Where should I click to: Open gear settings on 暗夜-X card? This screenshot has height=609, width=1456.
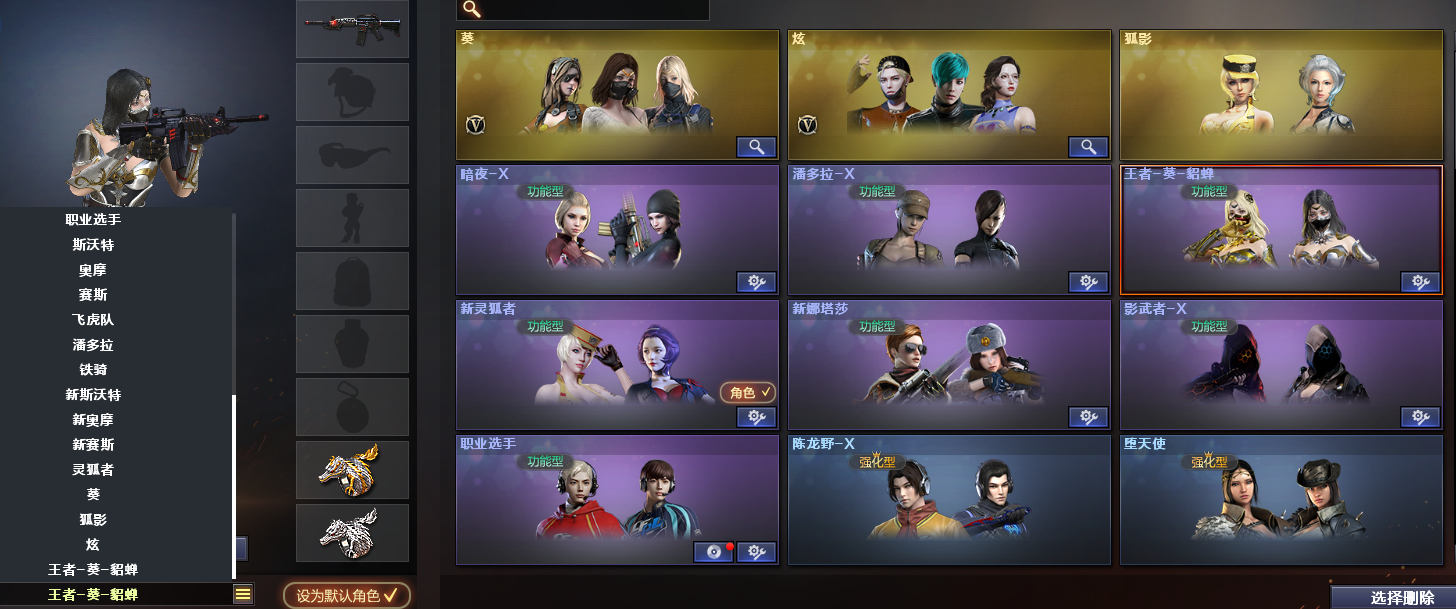point(756,282)
